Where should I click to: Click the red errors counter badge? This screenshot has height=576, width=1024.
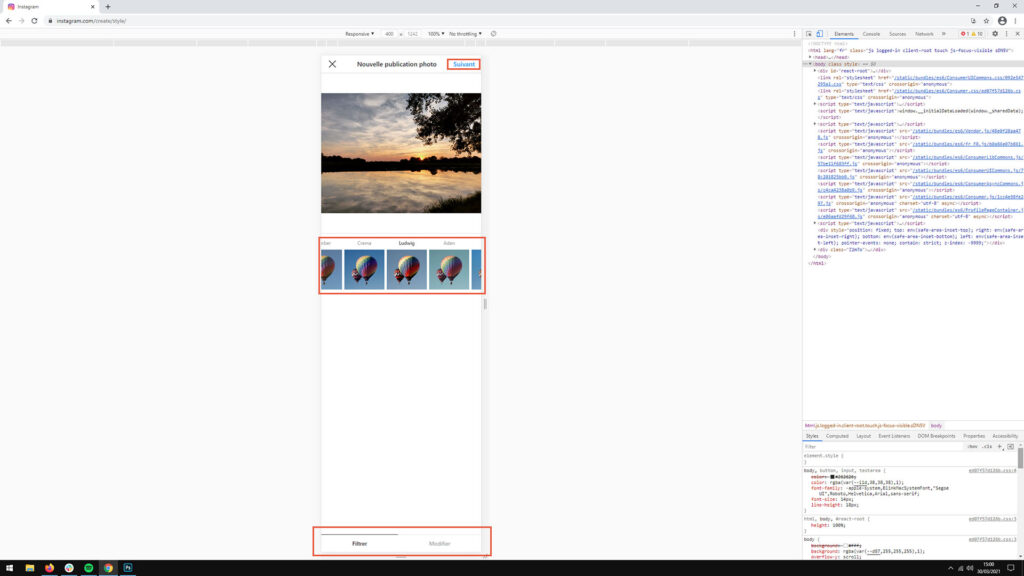[965, 34]
